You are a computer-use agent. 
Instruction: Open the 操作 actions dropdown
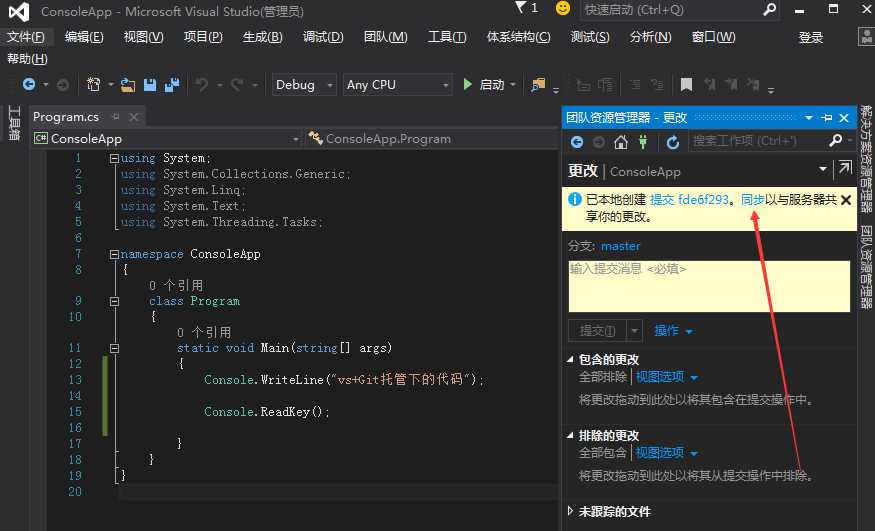point(674,331)
